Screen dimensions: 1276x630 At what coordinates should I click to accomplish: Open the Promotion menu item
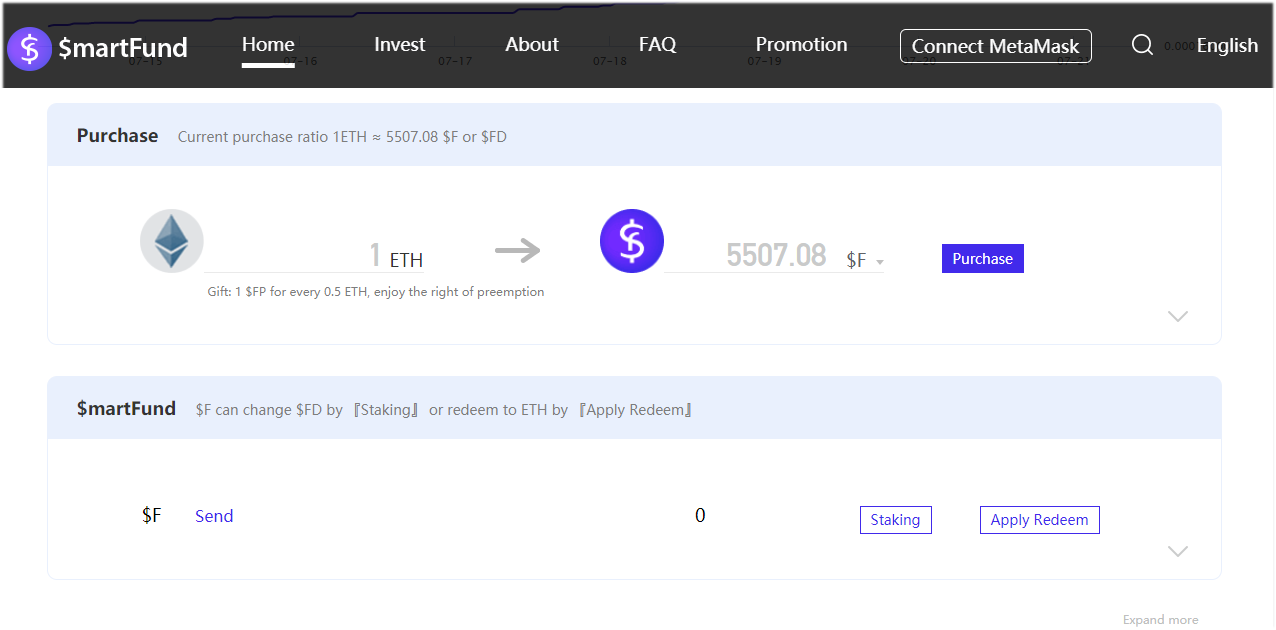[x=801, y=44]
